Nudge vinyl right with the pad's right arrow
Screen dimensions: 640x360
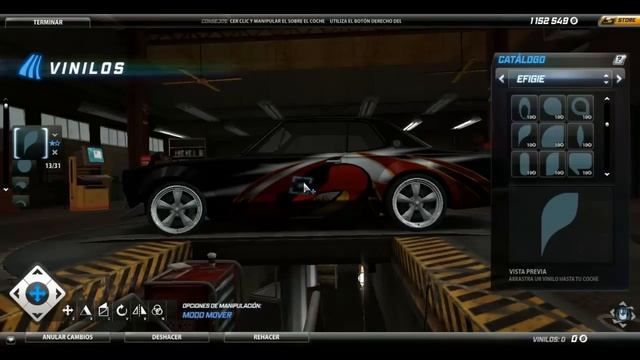click(x=58, y=293)
